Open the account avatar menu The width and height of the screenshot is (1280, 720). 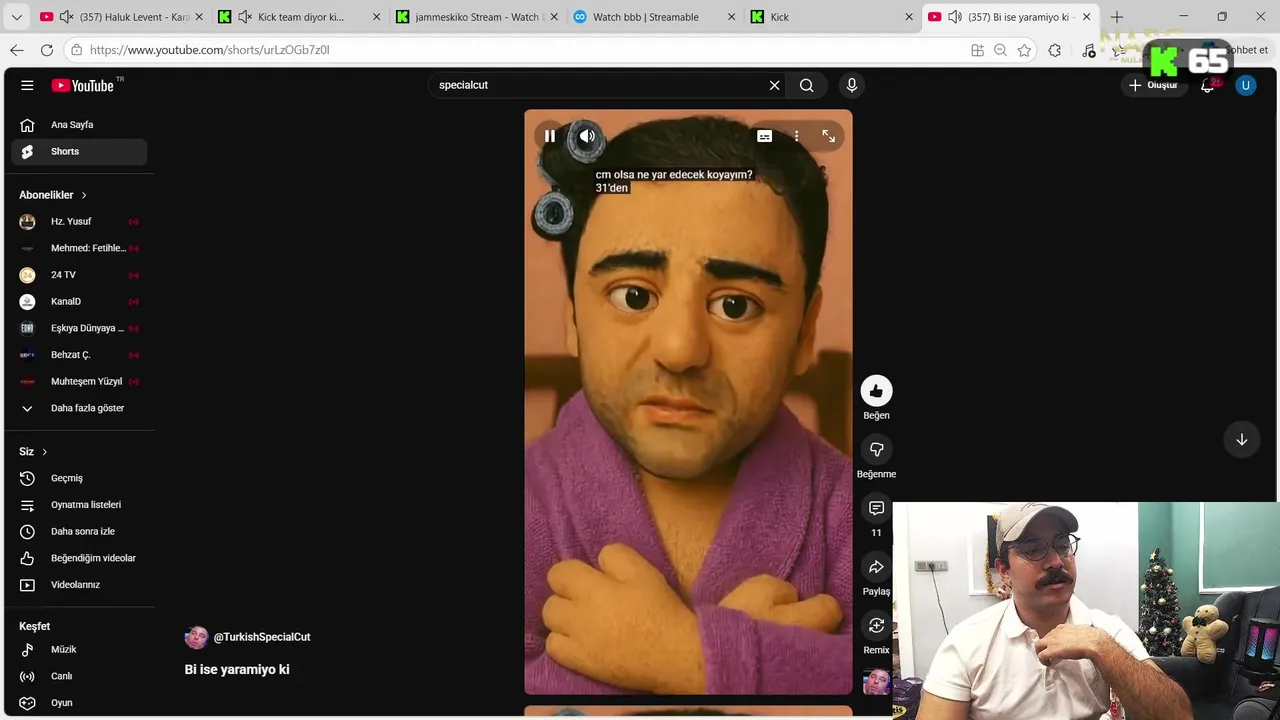point(1245,85)
